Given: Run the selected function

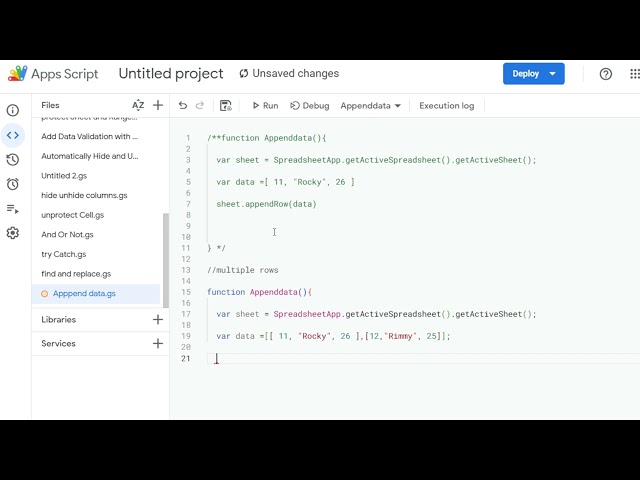Looking at the screenshot, I should pos(265,106).
